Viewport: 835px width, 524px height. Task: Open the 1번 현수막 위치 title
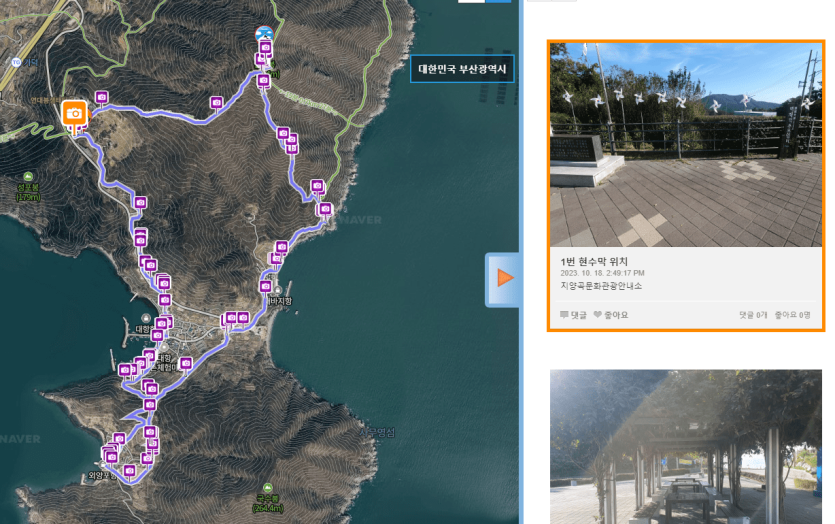point(594,261)
